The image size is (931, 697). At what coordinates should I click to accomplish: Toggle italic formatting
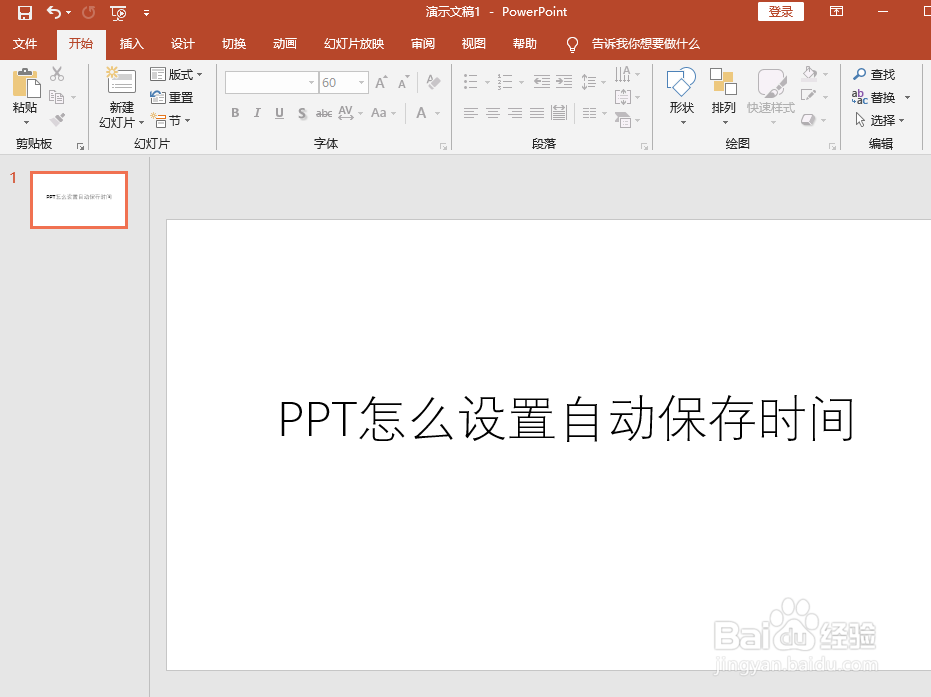(x=256, y=114)
